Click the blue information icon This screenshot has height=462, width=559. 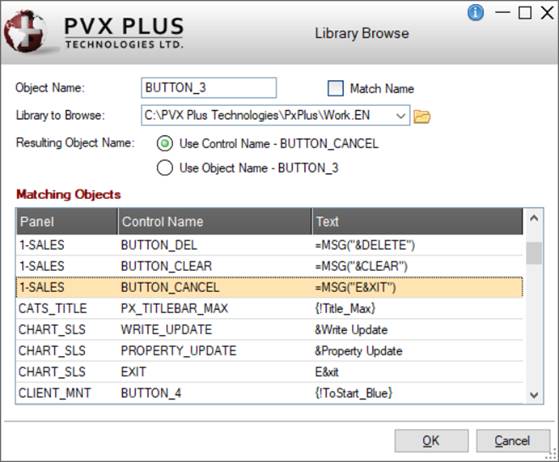(x=475, y=12)
